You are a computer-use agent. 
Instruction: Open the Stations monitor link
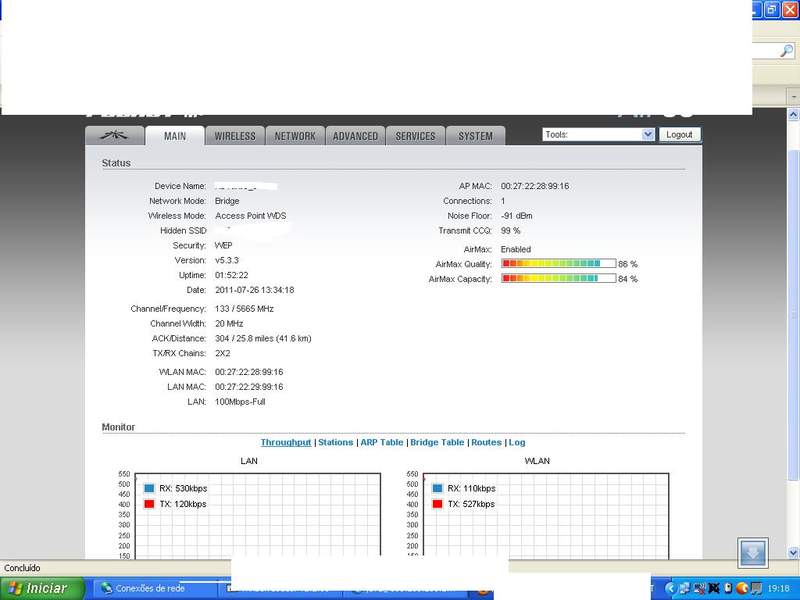tap(336, 442)
